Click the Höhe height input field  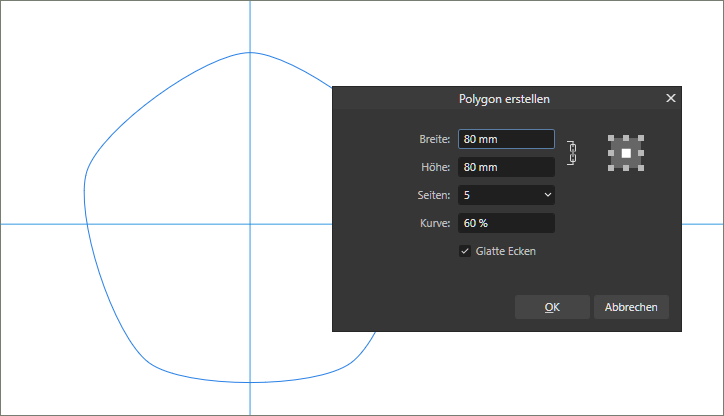(x=506, y=167)
